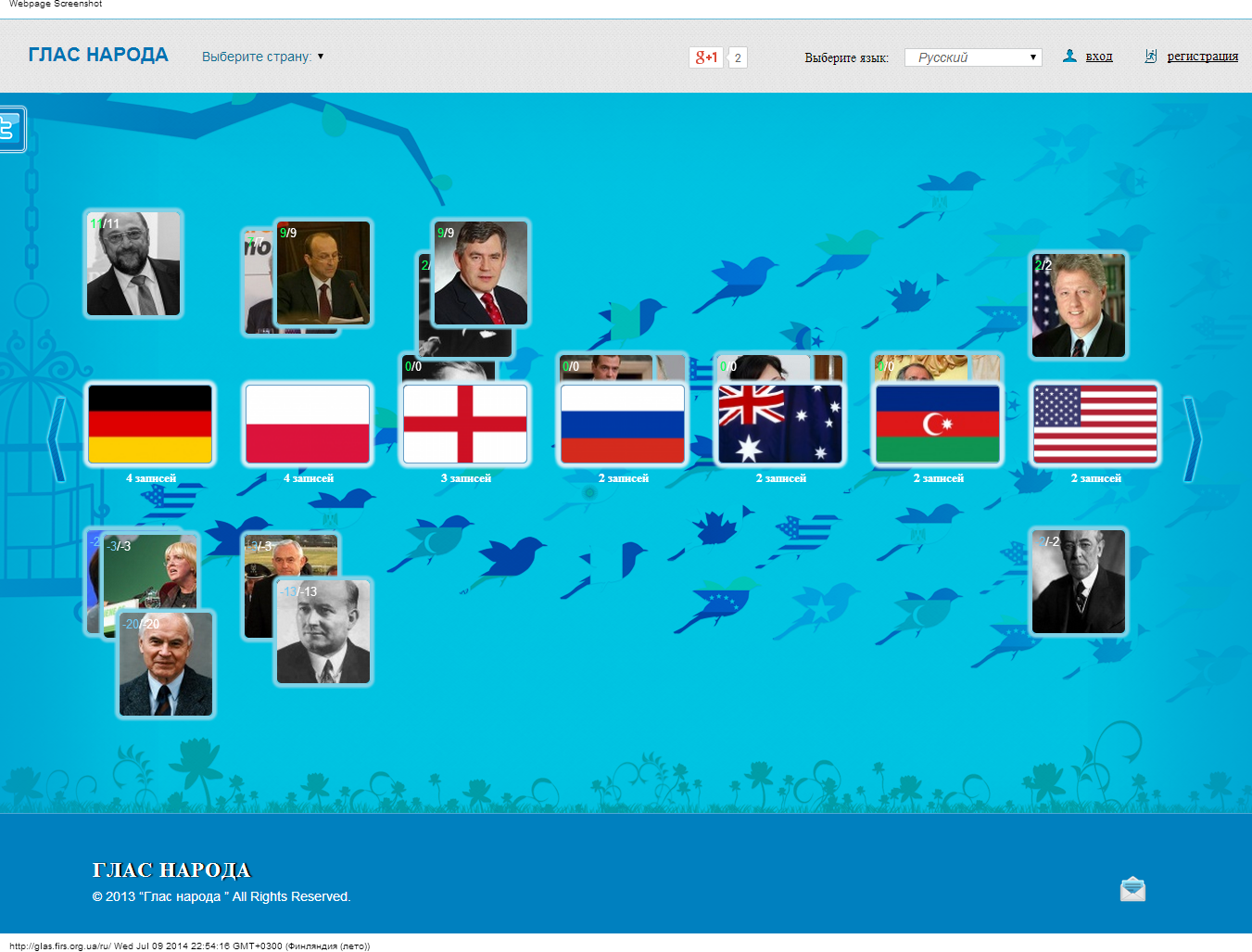This screenshot has width=1252, height=952.
Task: Click the Twitter share icon
Action: (11, 129)
